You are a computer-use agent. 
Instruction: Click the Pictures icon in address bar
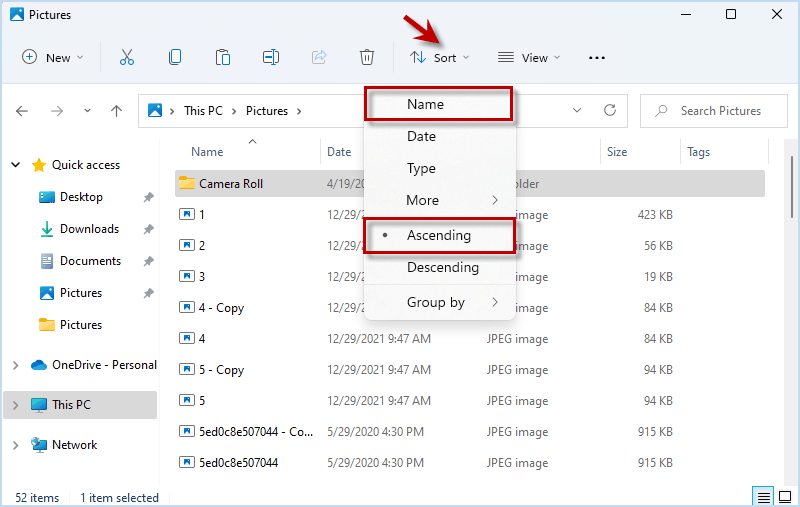[155, 110]
